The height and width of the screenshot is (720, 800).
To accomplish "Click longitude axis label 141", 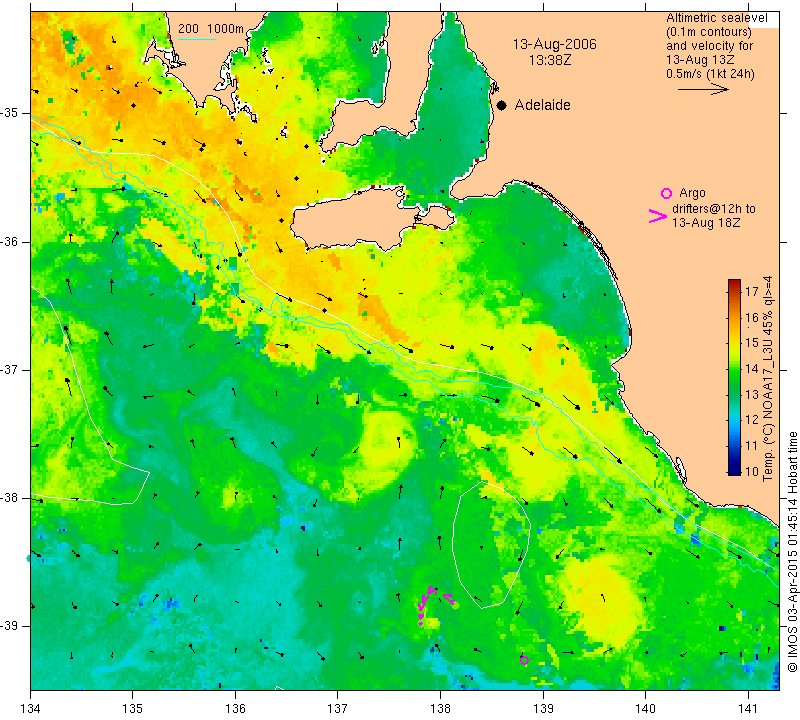I will pyautogui.click(x=748, y=709).
